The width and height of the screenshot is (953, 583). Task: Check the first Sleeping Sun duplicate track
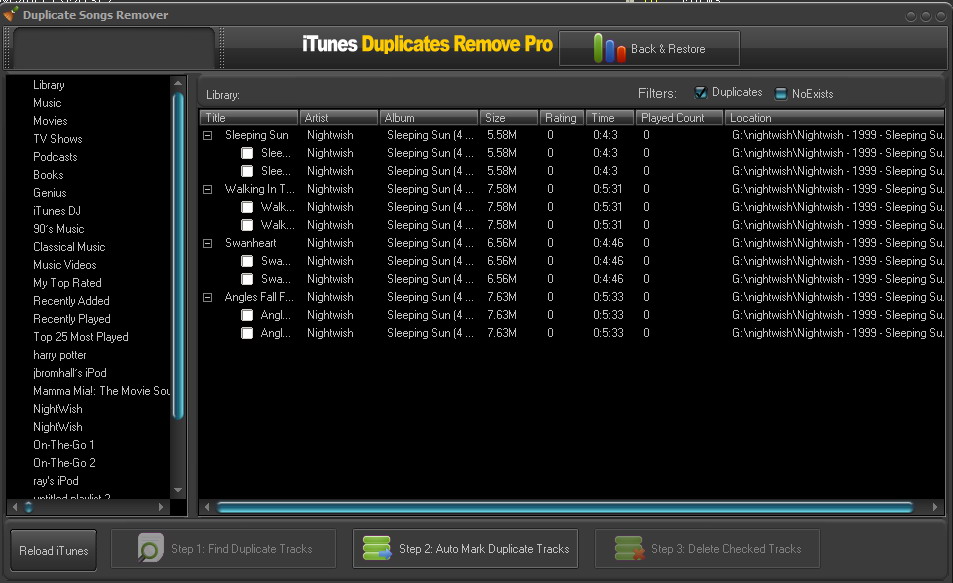point(247,153)
